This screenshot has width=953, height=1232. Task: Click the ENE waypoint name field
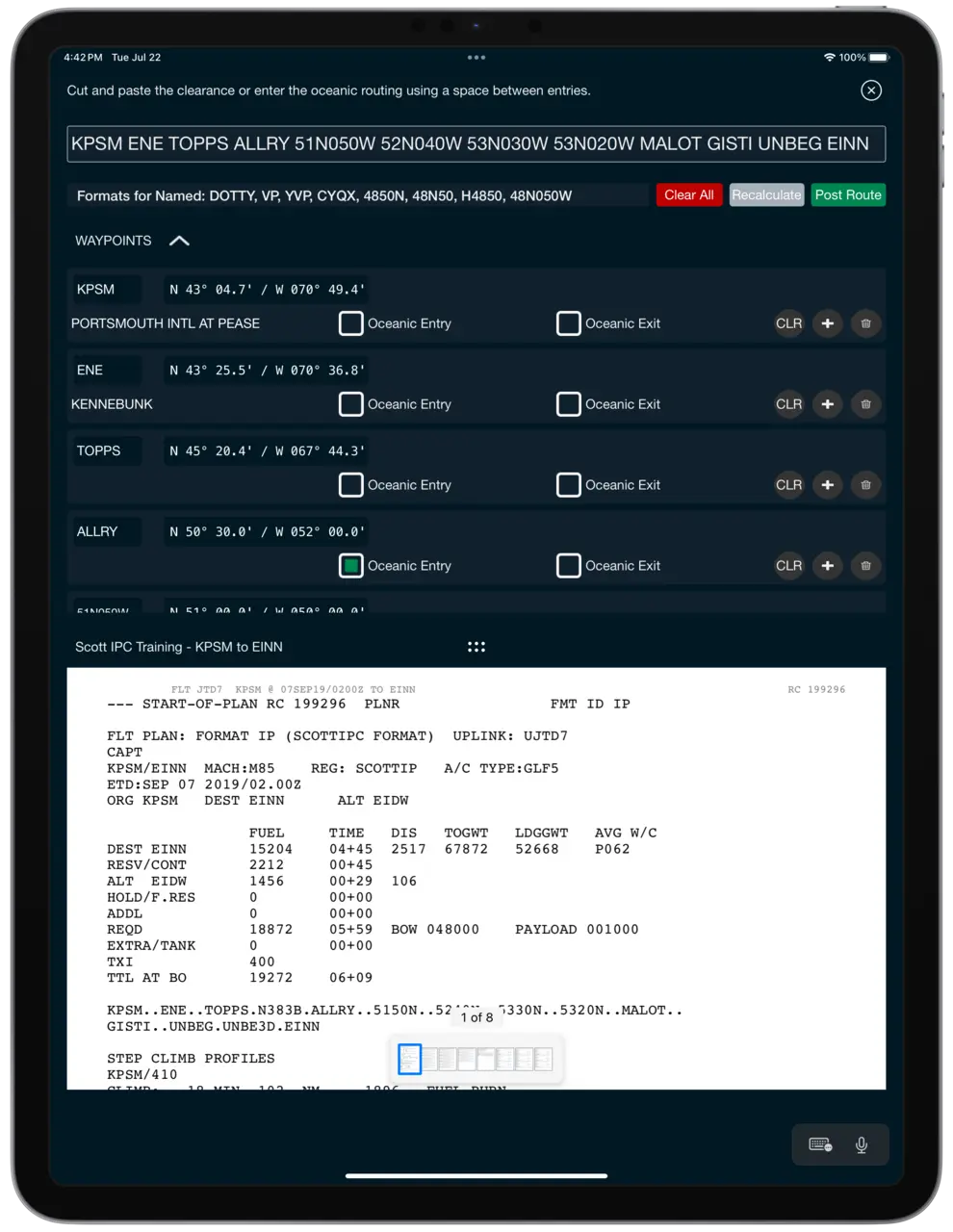tap(106, 370)
